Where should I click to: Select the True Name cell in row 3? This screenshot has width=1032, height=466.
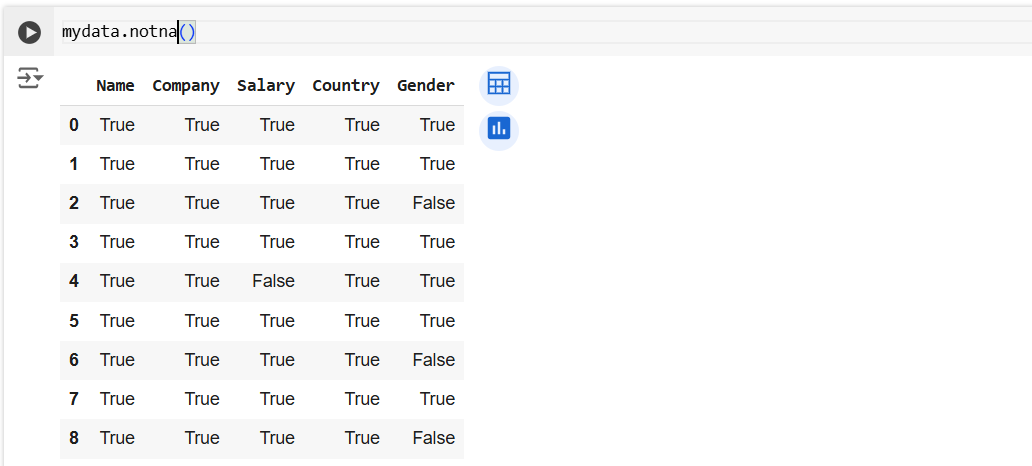(x=117, y=242)
